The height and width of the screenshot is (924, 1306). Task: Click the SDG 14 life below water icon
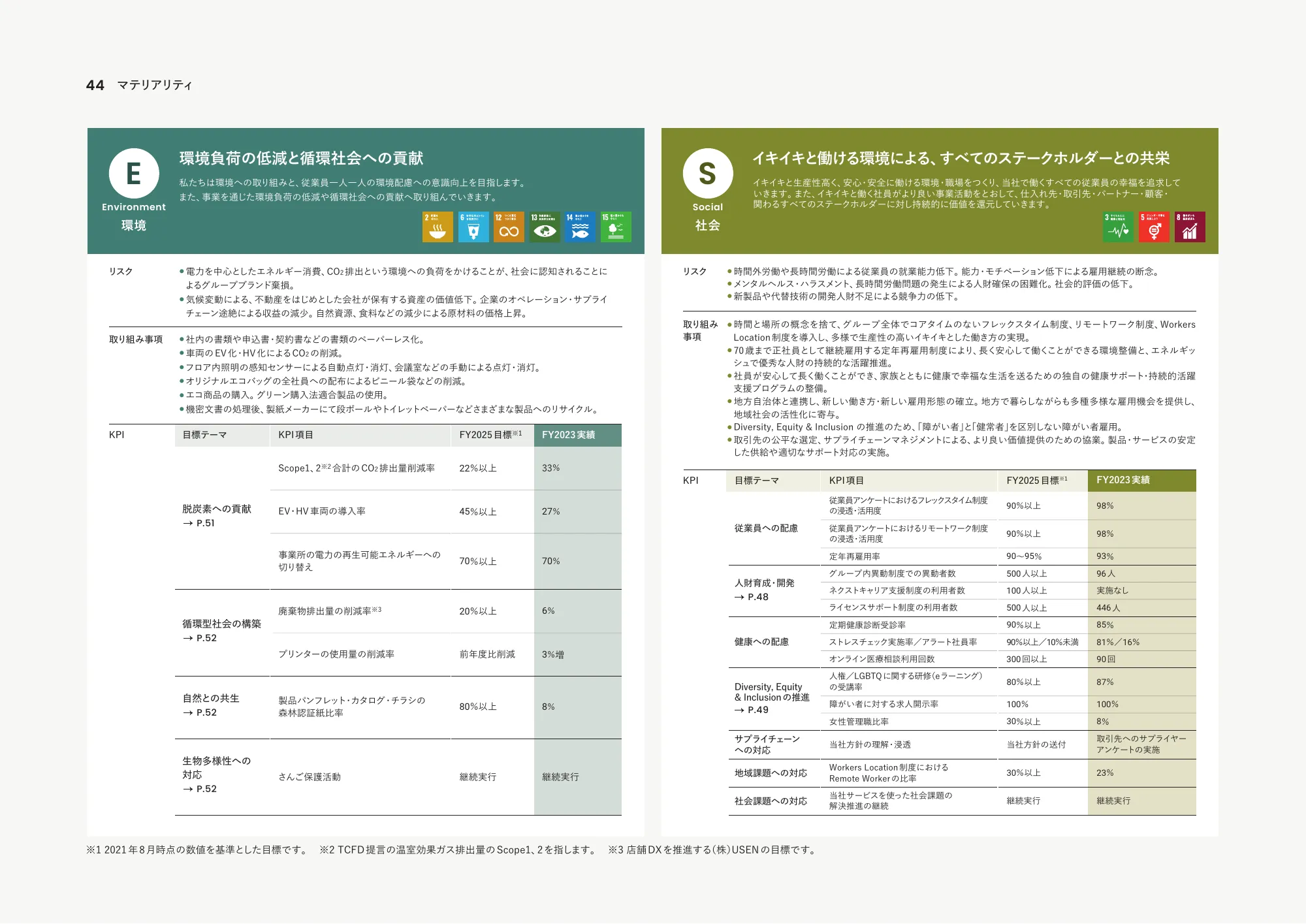click(580, 227)
